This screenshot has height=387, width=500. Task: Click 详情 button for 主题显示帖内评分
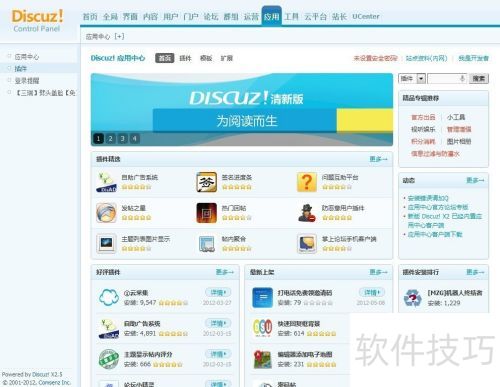[218, 354]
